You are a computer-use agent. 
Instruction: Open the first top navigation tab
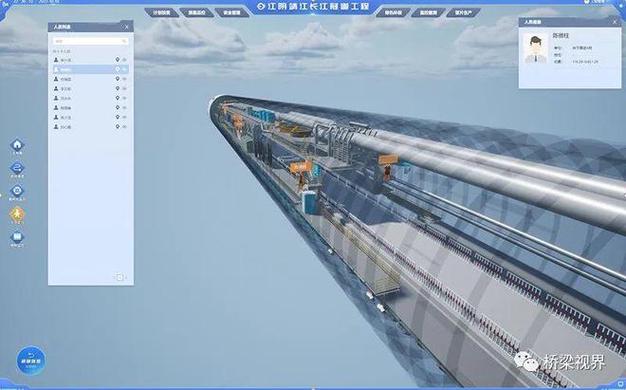coord(162,13)
